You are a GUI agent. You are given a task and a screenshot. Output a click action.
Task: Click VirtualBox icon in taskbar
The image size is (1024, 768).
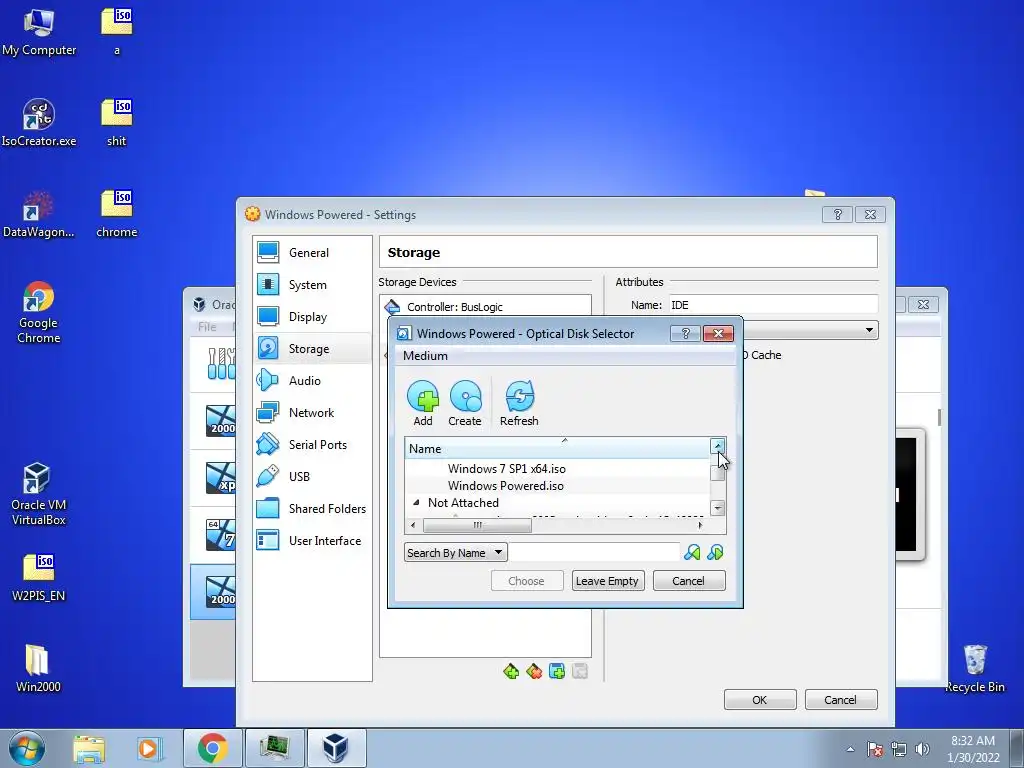click(336, 748)
